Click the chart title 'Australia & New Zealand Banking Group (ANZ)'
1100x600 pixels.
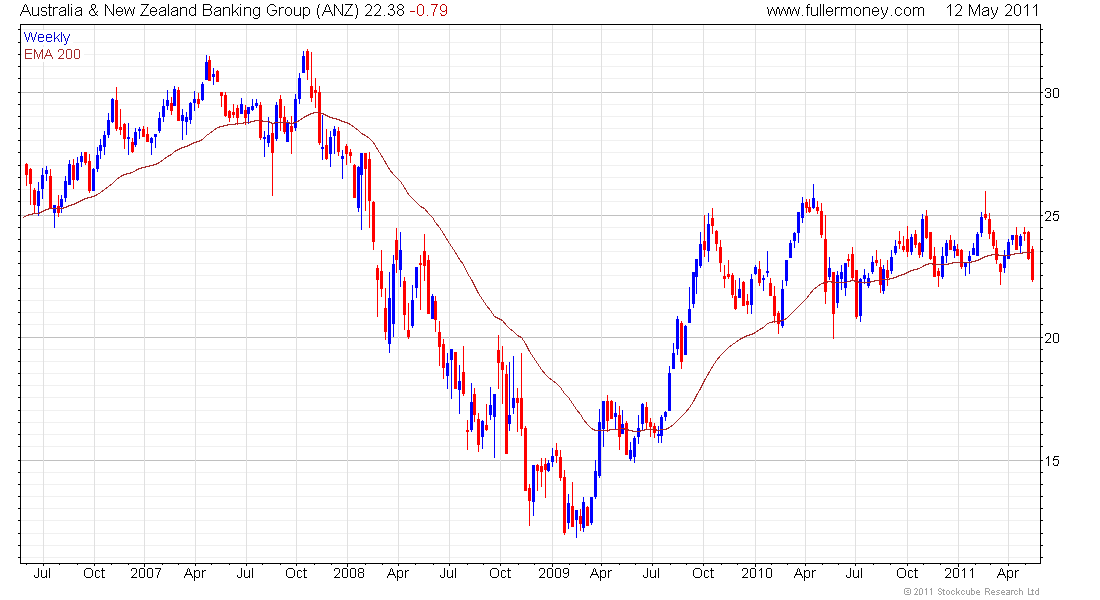point(189,11)
